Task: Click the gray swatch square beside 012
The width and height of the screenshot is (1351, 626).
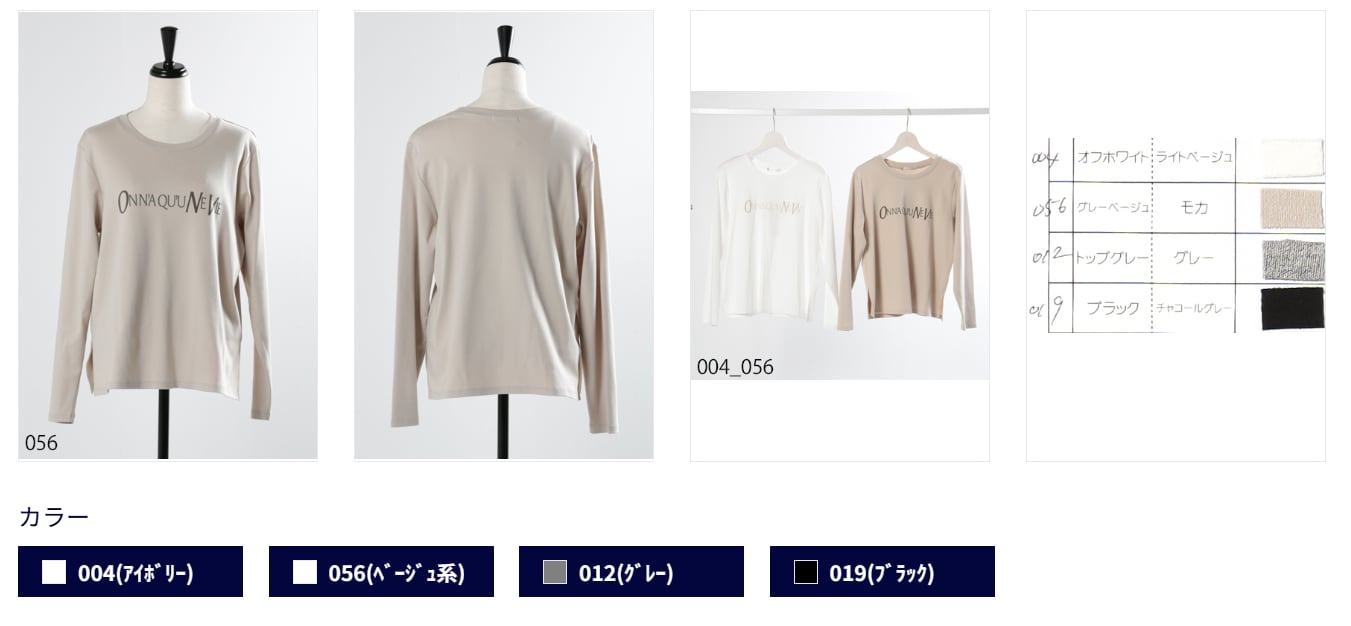Action: 555,572
